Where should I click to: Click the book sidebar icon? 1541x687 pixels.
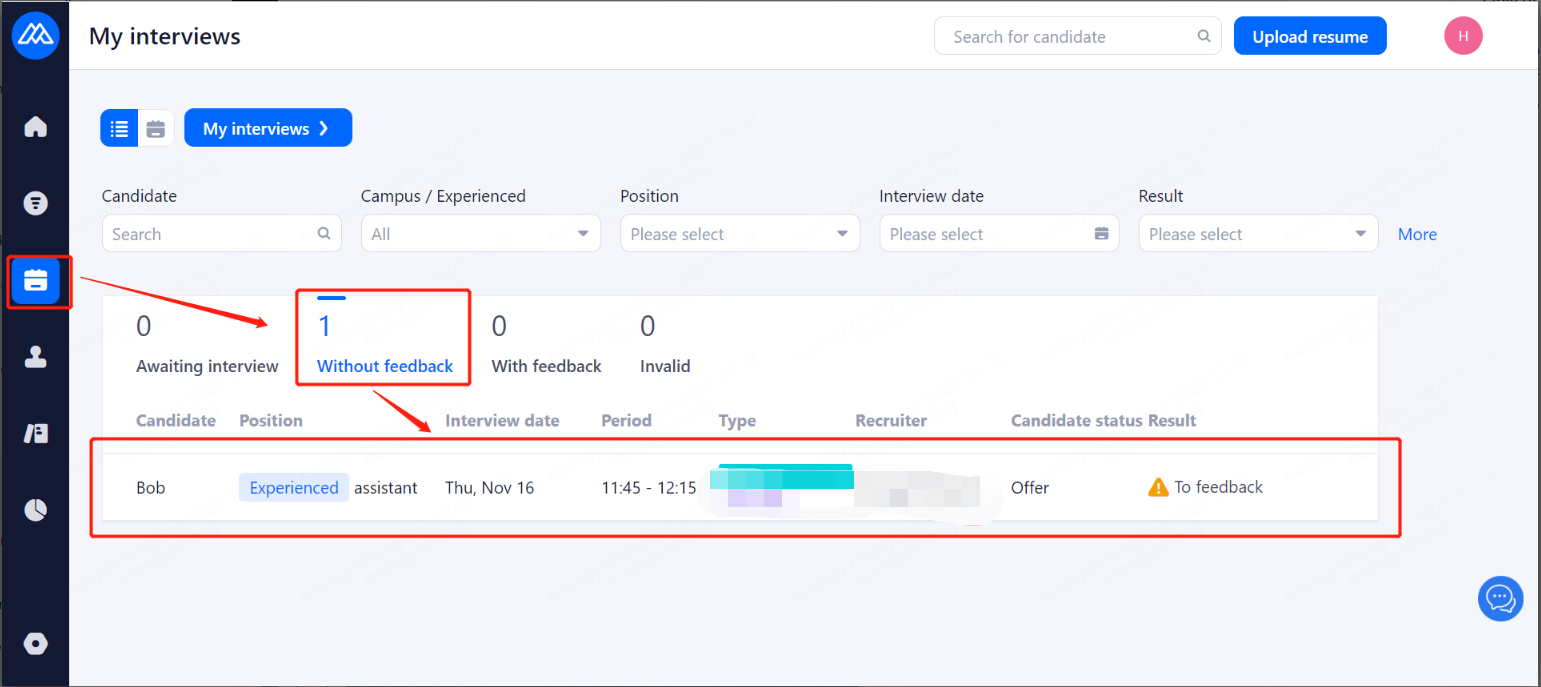(36, 433)
